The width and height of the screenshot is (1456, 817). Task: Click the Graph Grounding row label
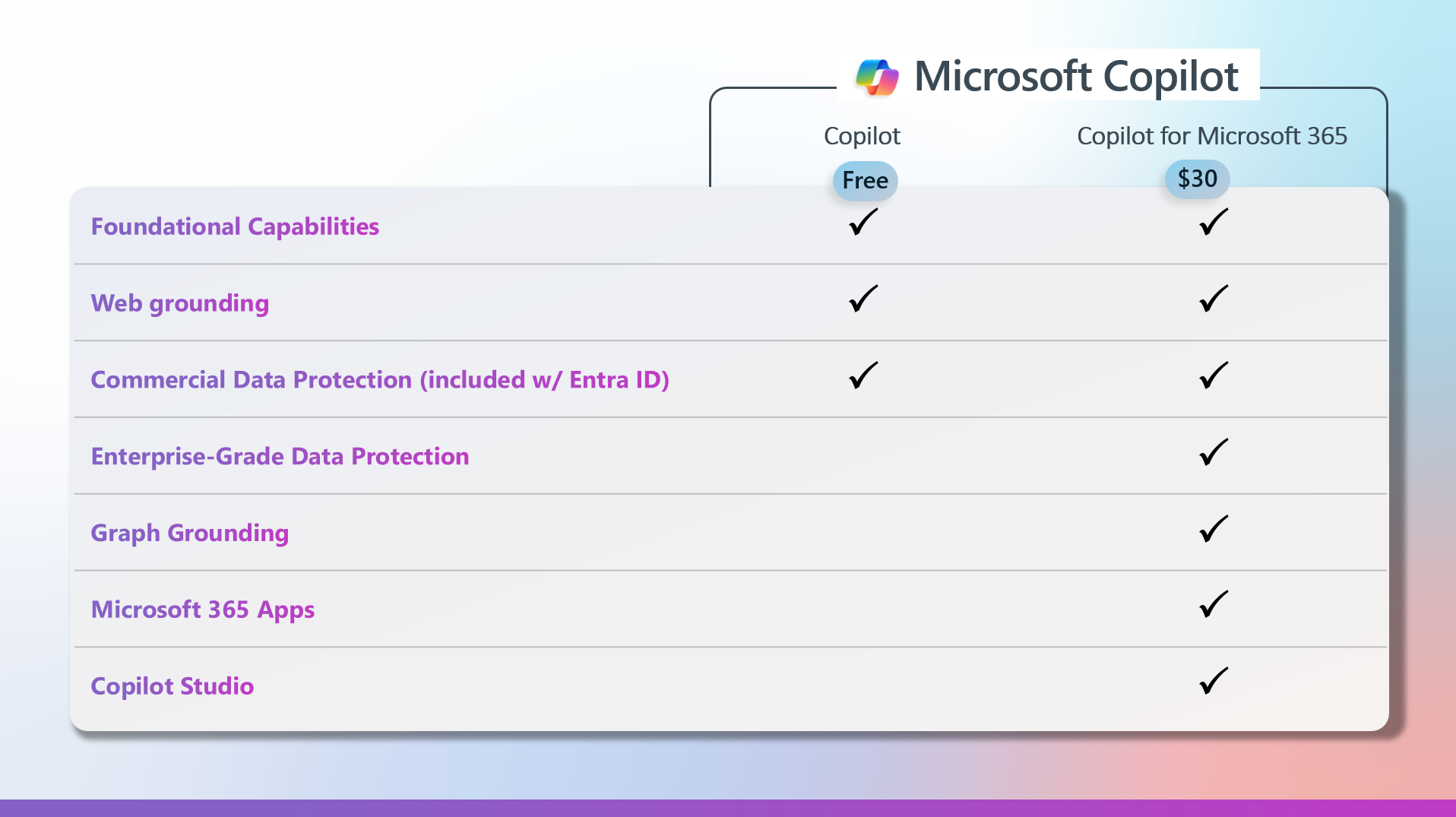click(189, 533)
